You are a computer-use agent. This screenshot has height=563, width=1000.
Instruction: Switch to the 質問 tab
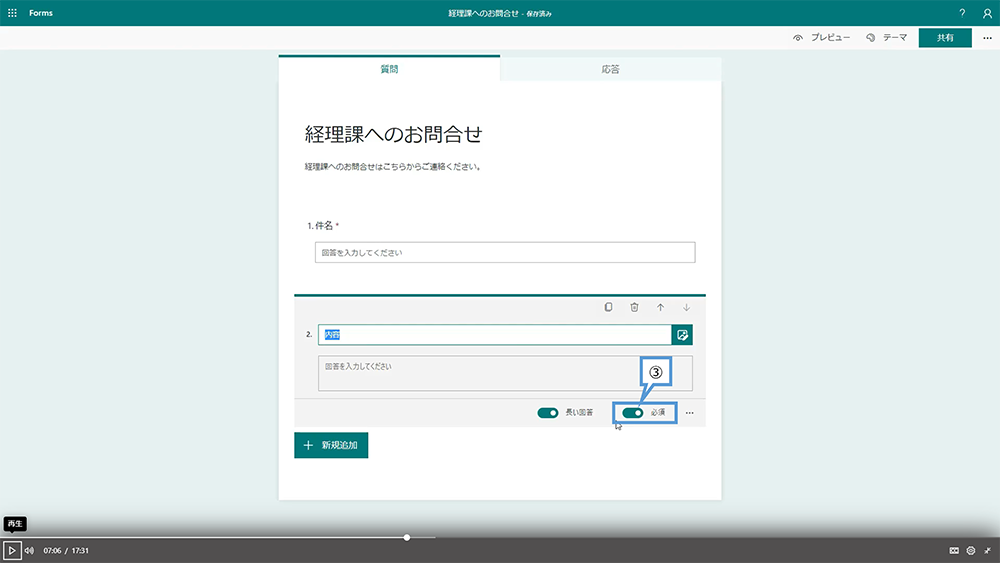(389, 69)
